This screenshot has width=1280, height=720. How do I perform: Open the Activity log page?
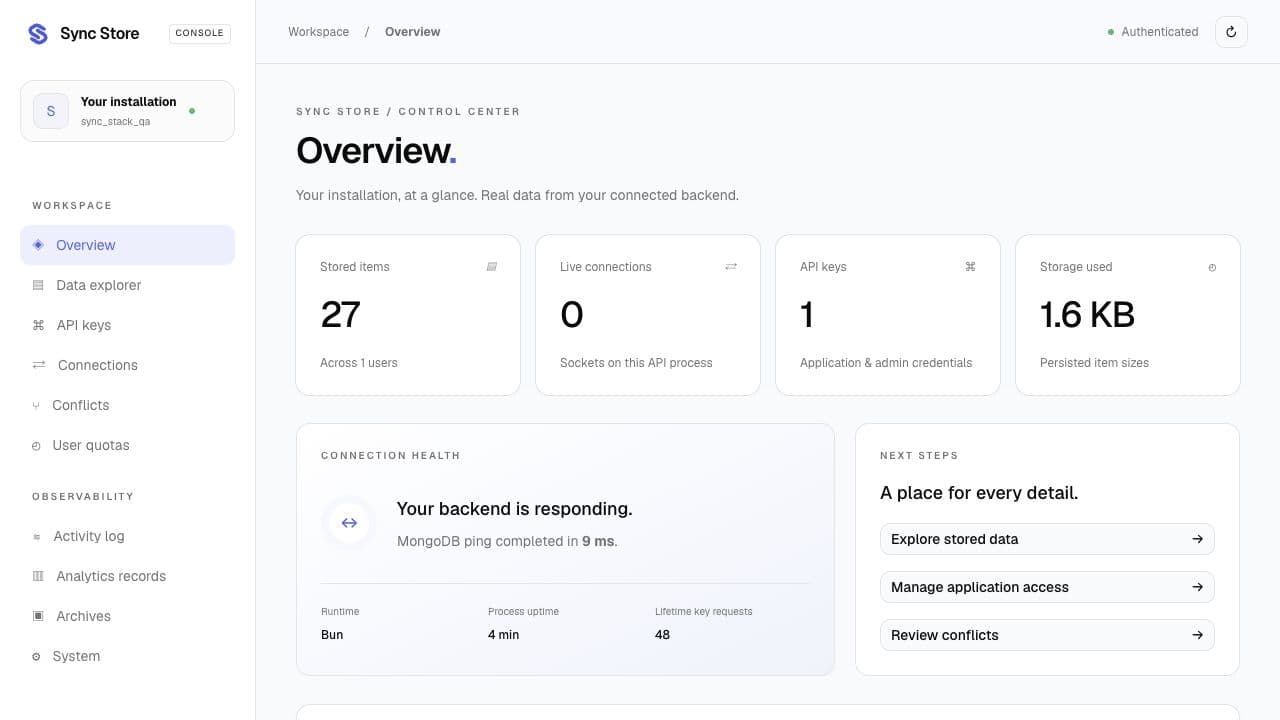(x=127, y=536)
